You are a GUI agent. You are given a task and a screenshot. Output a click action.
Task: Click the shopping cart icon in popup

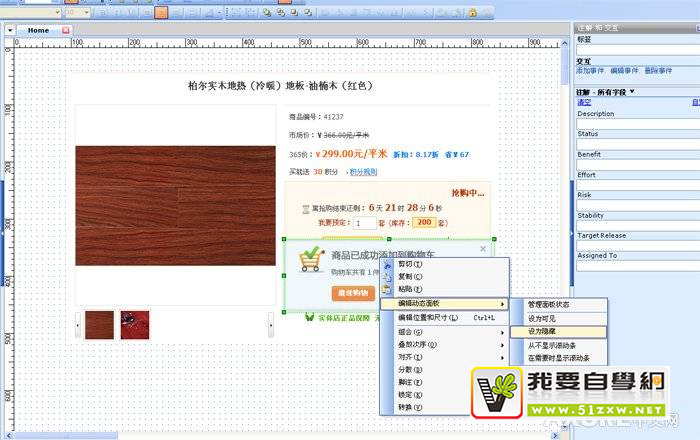tap(311, 261)
